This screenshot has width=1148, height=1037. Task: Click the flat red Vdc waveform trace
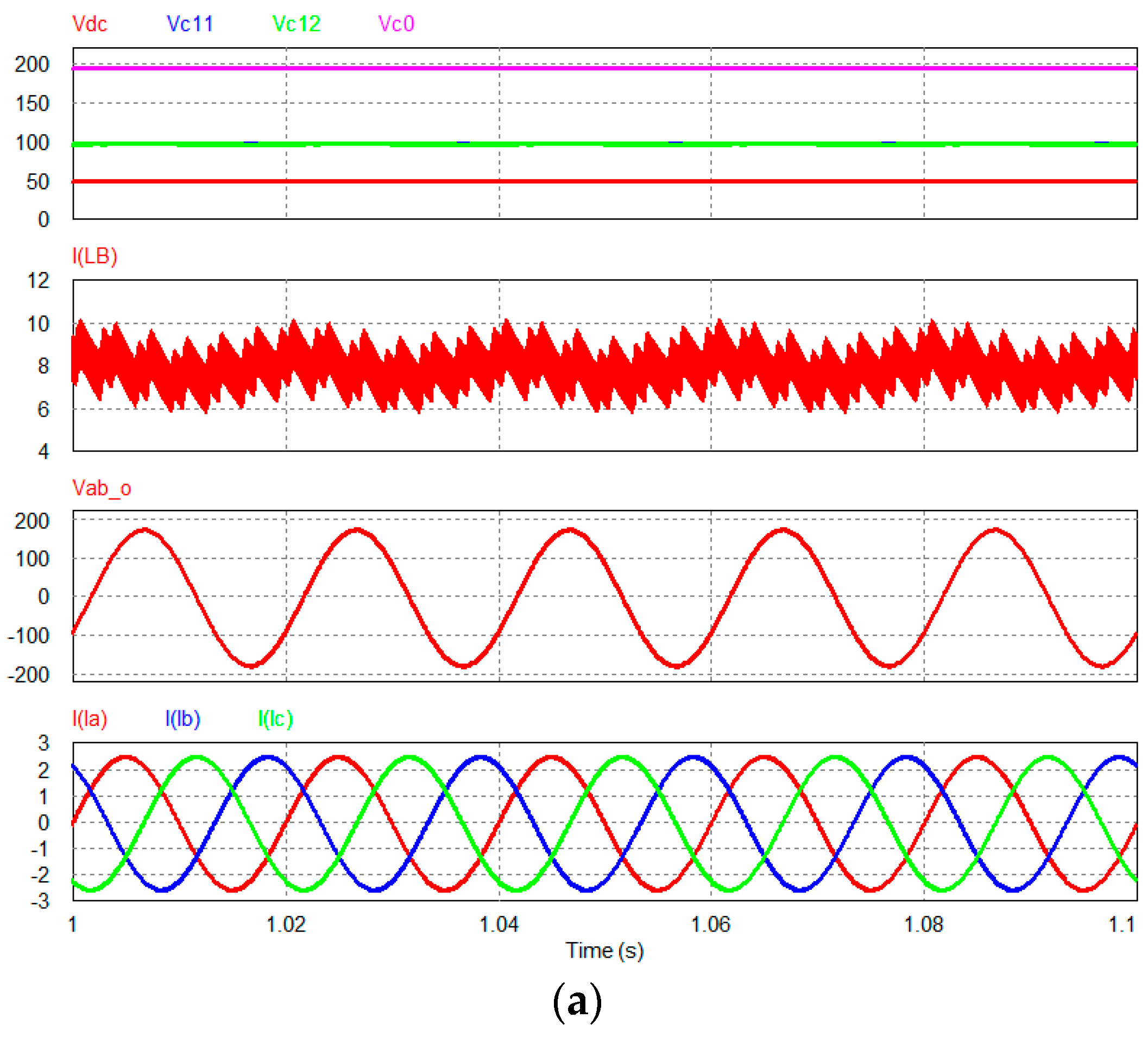pyautogui.click(x=604, y=181)
